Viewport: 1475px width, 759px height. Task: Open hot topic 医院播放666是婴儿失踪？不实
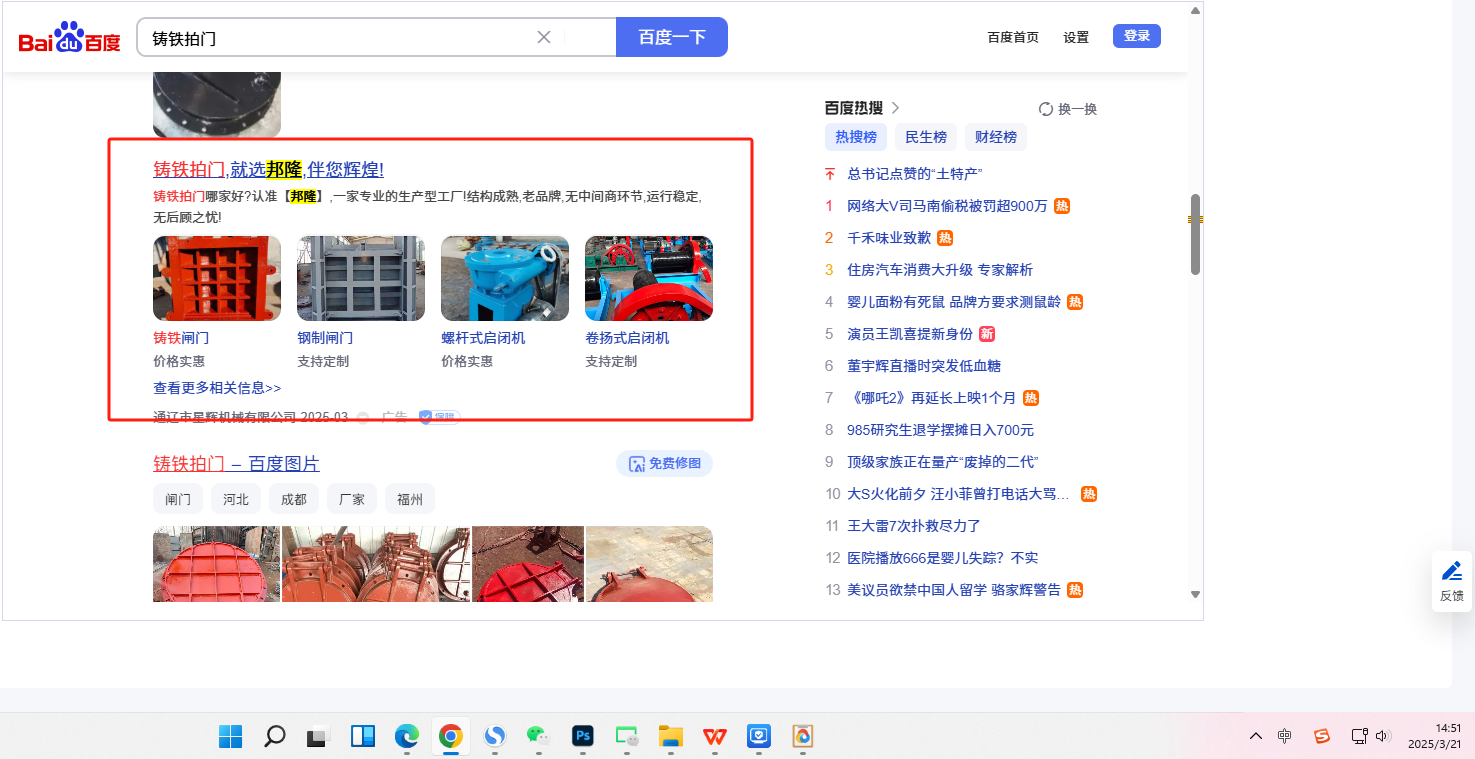(x=943, y=558)
